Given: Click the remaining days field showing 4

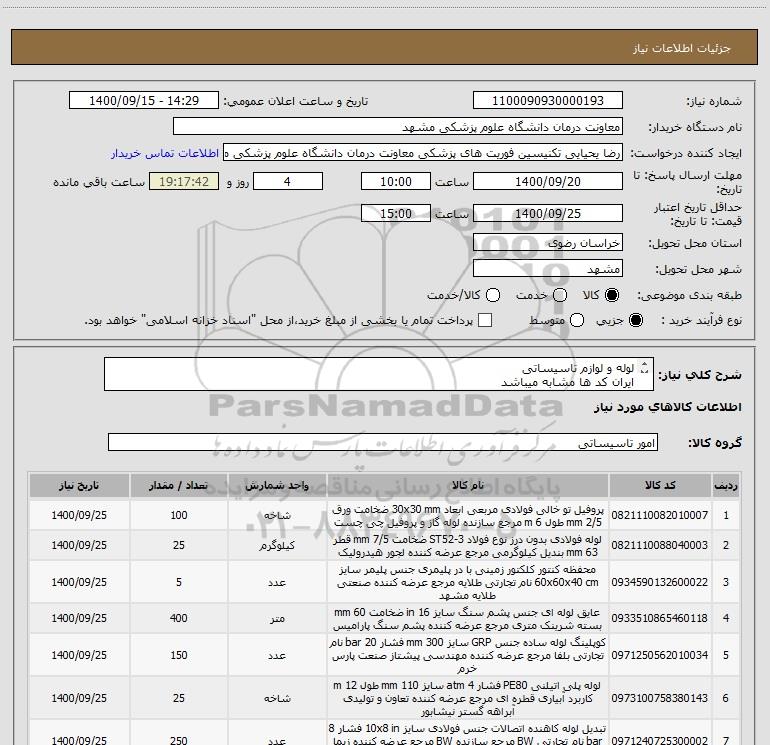Looking at the screenshot, I should click(288, 182).
